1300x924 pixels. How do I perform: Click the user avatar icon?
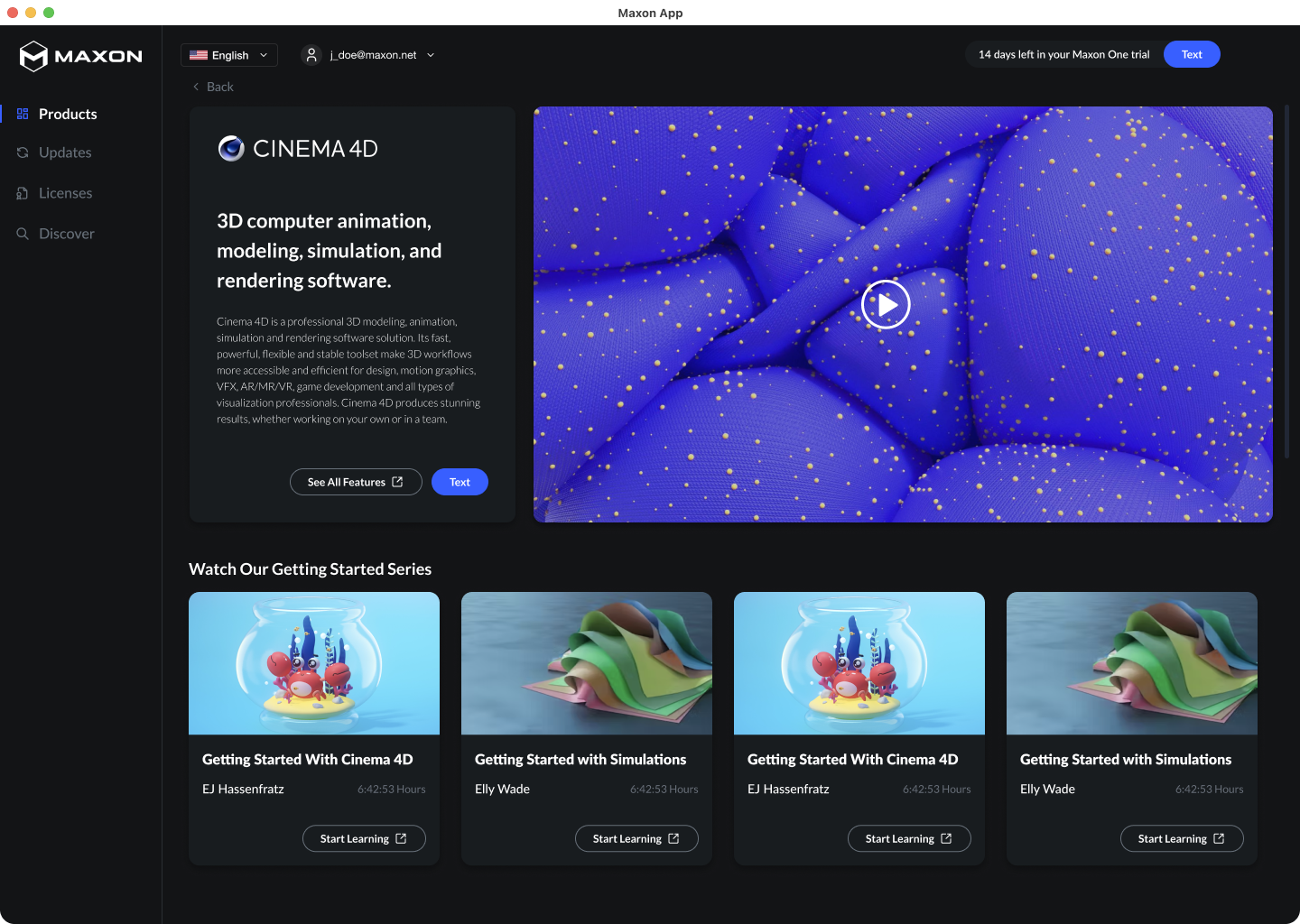[311, 55]
